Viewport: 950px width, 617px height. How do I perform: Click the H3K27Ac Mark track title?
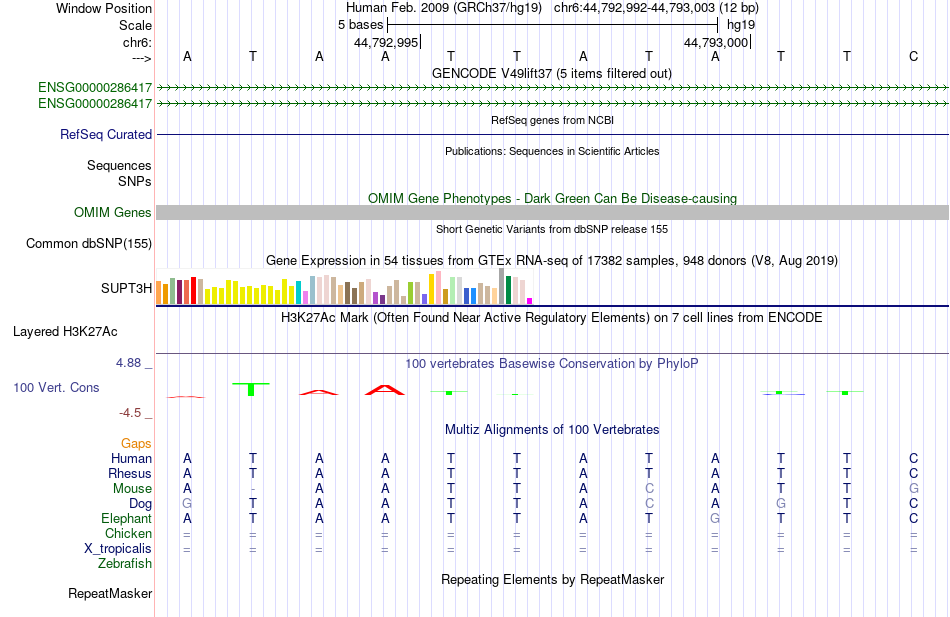[x=552, y=318]
